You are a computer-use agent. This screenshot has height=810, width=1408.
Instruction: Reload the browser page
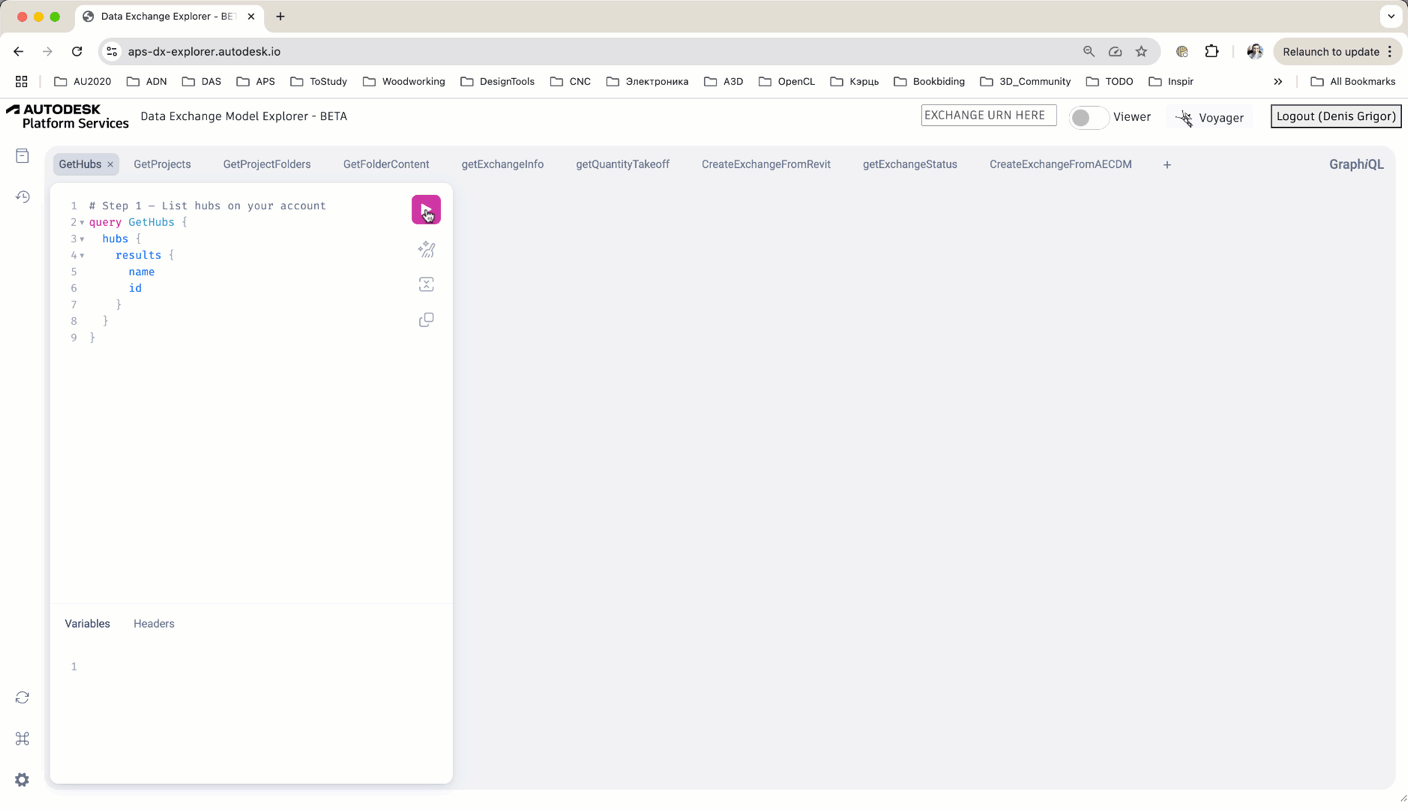(x=77, y=51)
